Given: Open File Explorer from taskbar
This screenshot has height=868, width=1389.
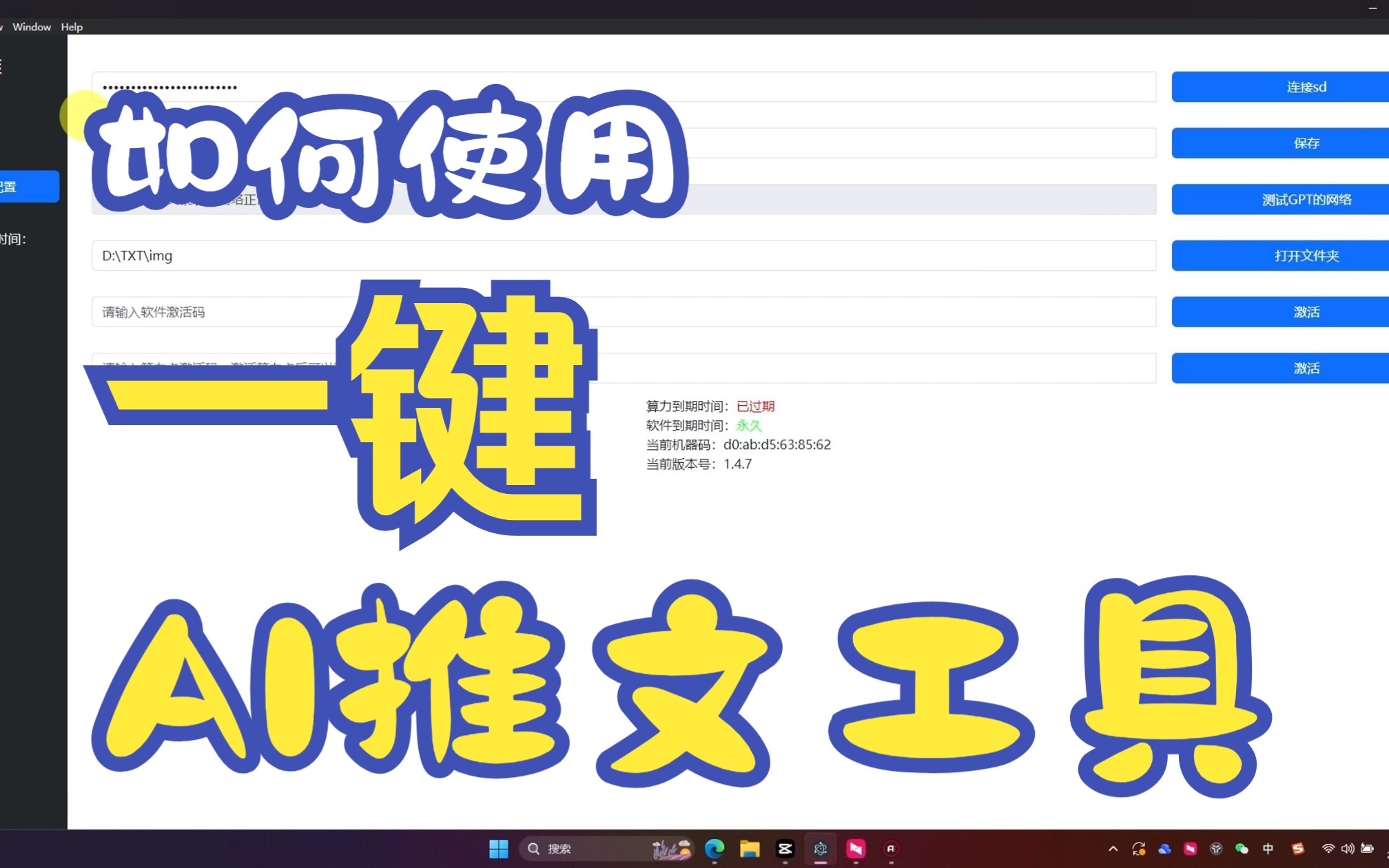Looking at the screenshot, I should click(750, 849).
